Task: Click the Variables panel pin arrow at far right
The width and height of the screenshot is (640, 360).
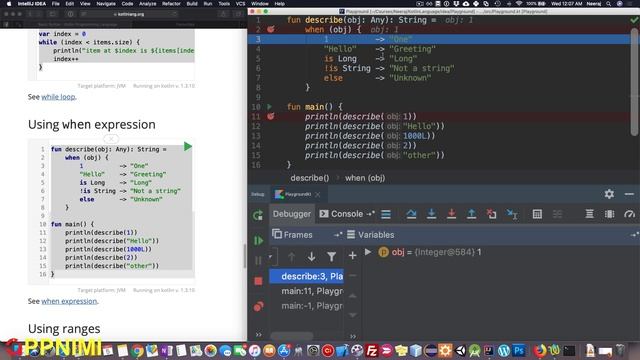Action: tap(634, 235)
